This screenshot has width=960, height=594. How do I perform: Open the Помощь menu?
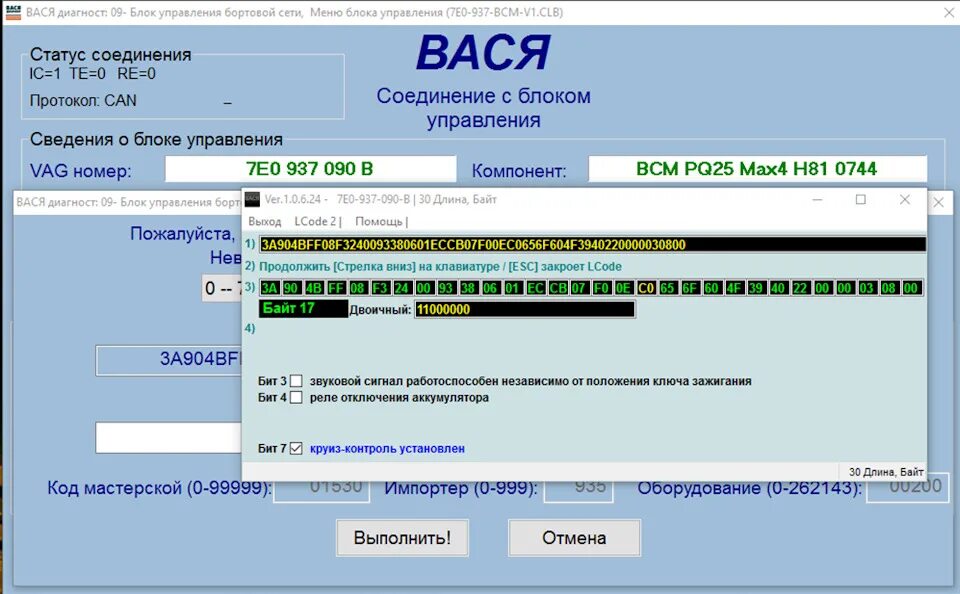[379, 221]
